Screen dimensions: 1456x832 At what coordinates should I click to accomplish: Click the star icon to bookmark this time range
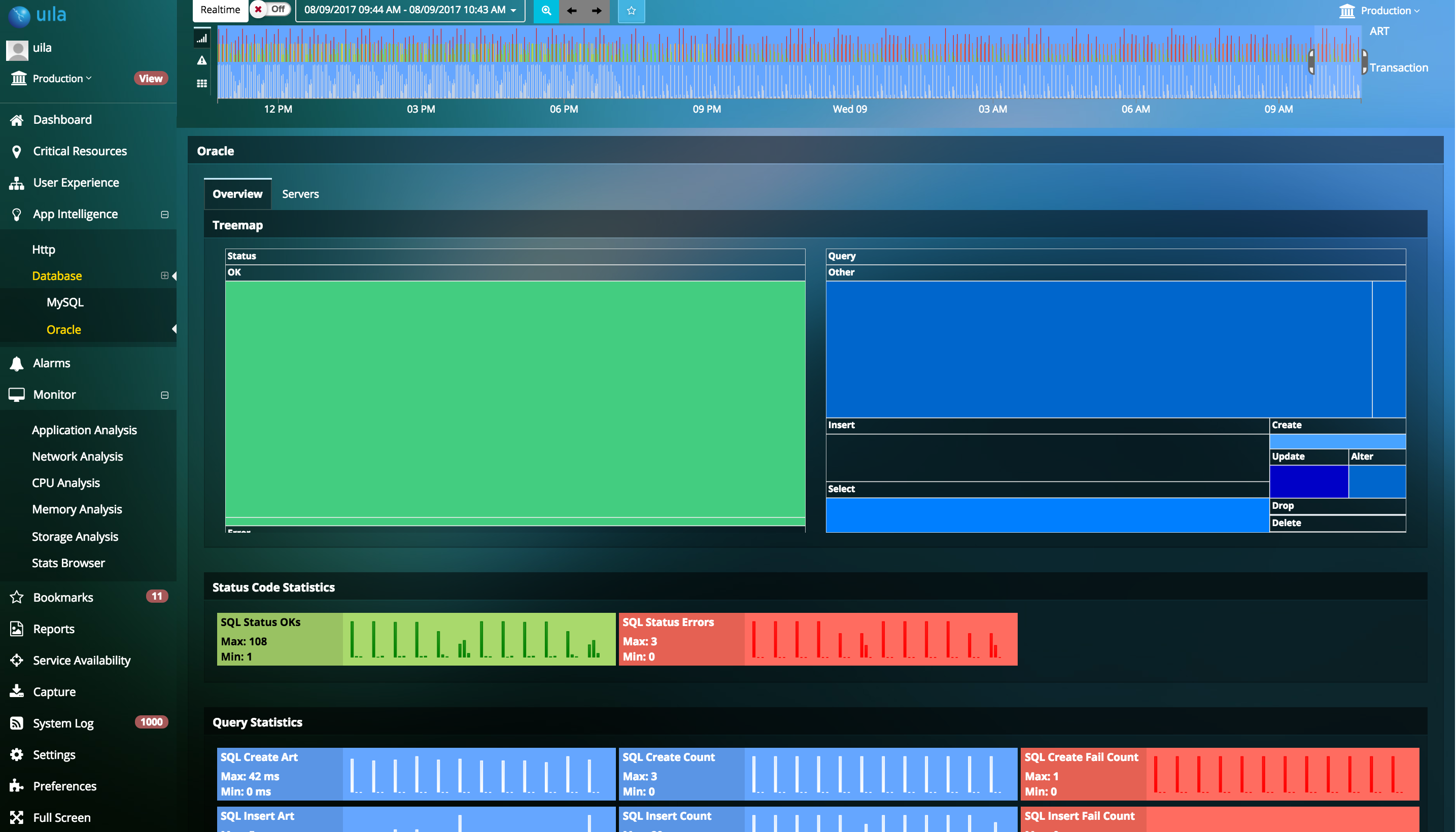pyautogui.click(x=631, y=10)
